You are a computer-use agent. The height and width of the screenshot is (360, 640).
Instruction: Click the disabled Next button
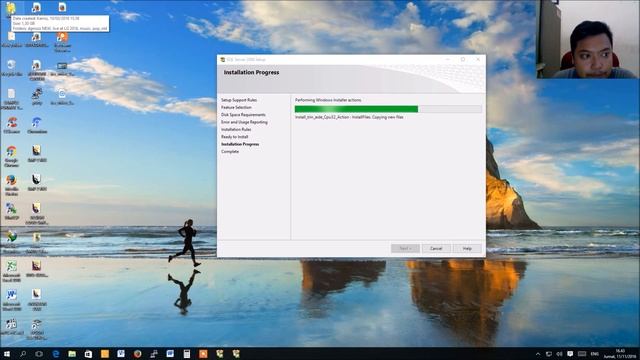(405, 248)
